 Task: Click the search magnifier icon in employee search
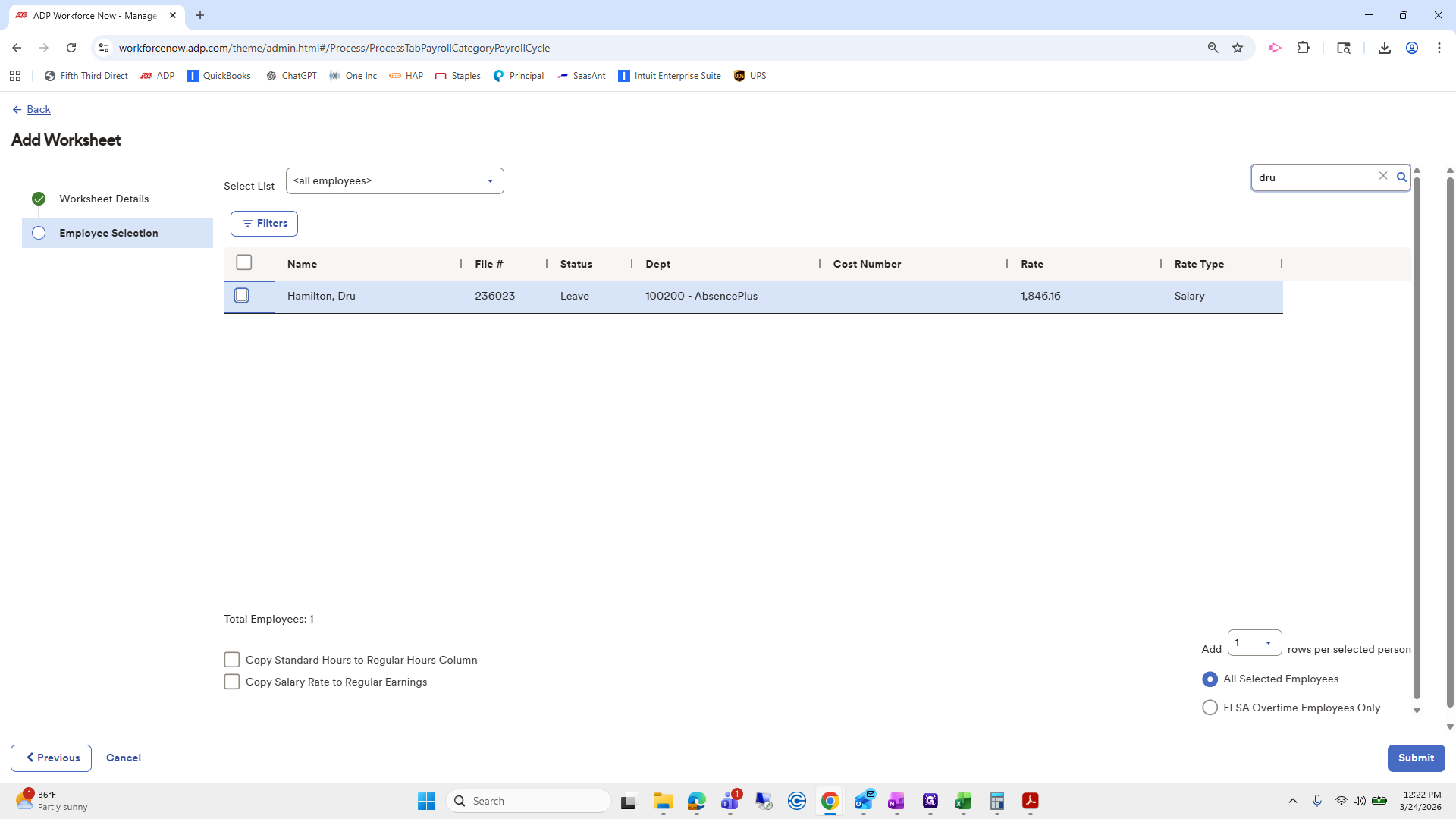1401,177
